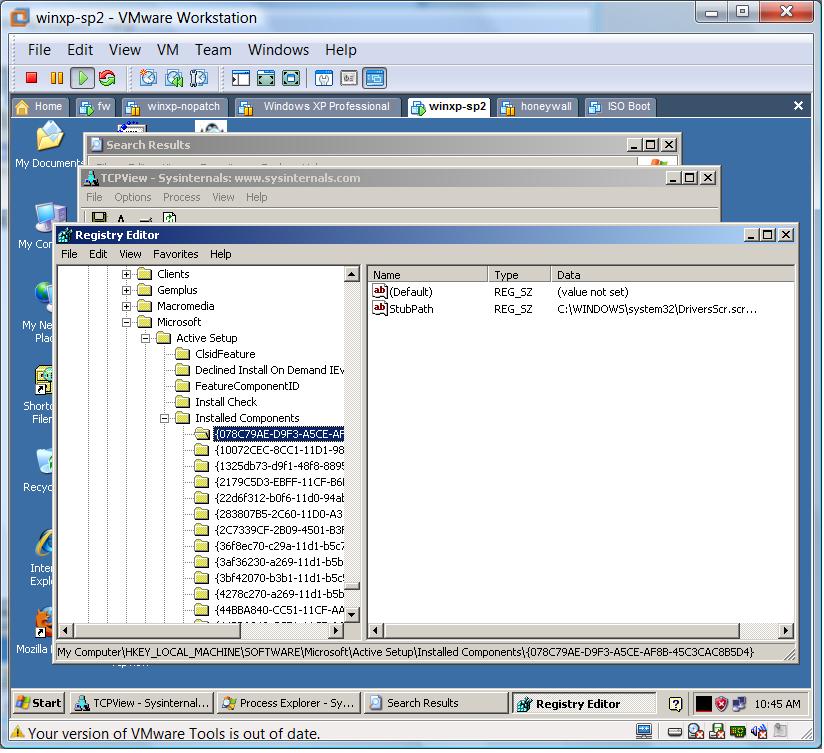Screen dimensions: 824x753
Task: Switch to the ISO Boot tab
Action: pyautogui.click(x=620, y=107)
